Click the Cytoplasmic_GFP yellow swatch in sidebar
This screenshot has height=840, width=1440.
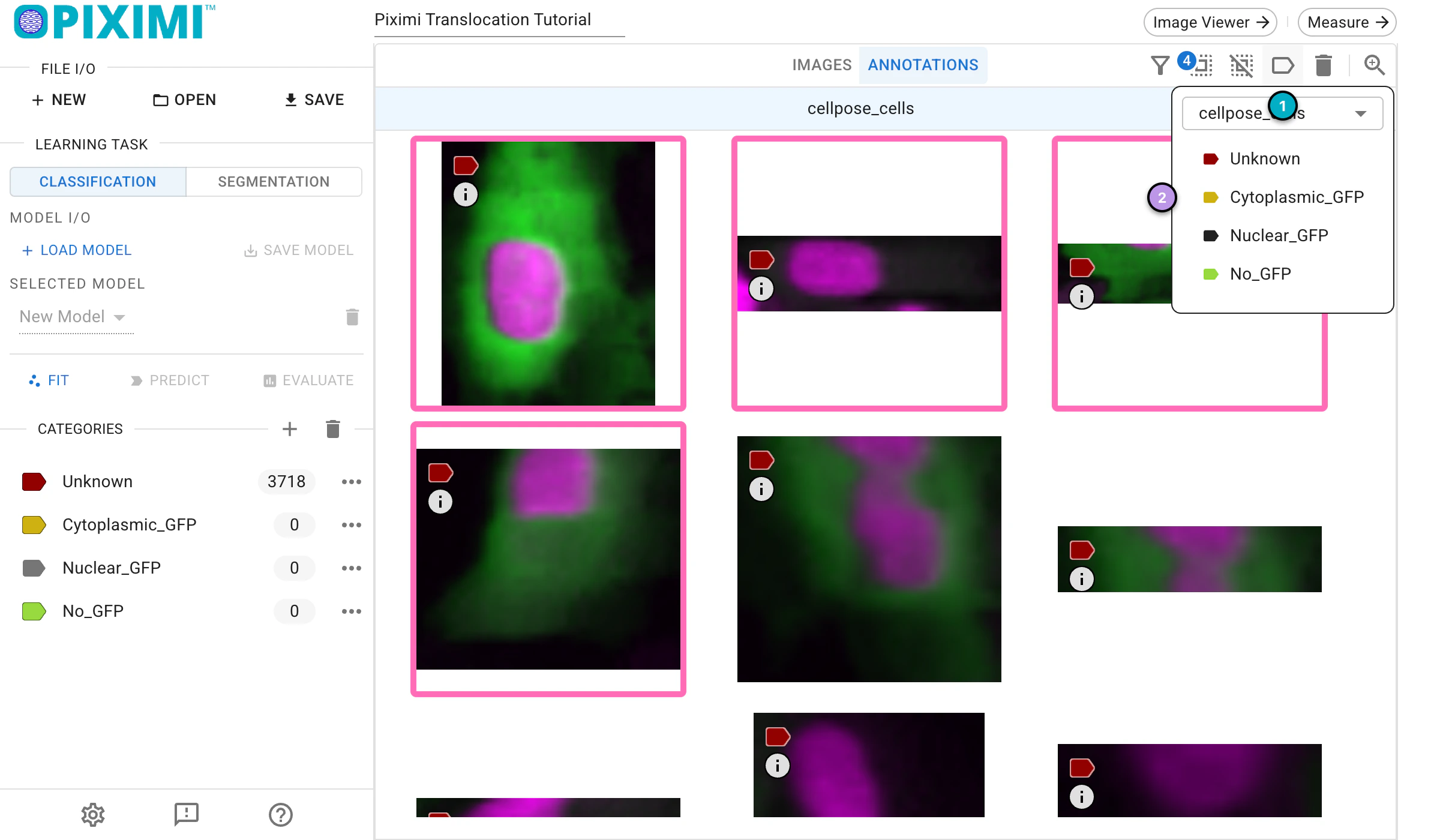point(34,525)
